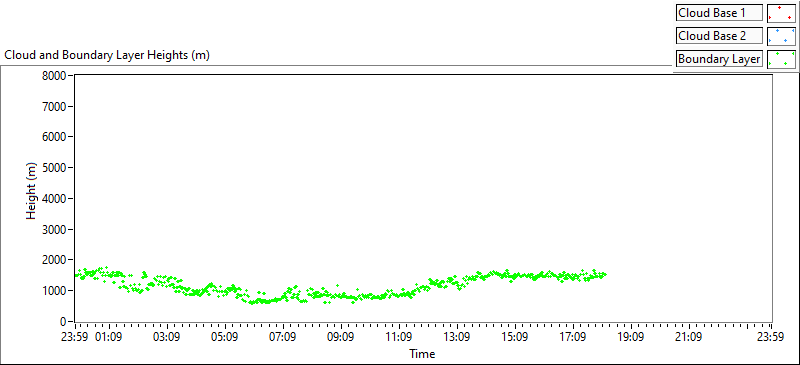The image size is (800, 365).
Task: Click the 05:09 time axis marker
Action: tap(225, 337)
